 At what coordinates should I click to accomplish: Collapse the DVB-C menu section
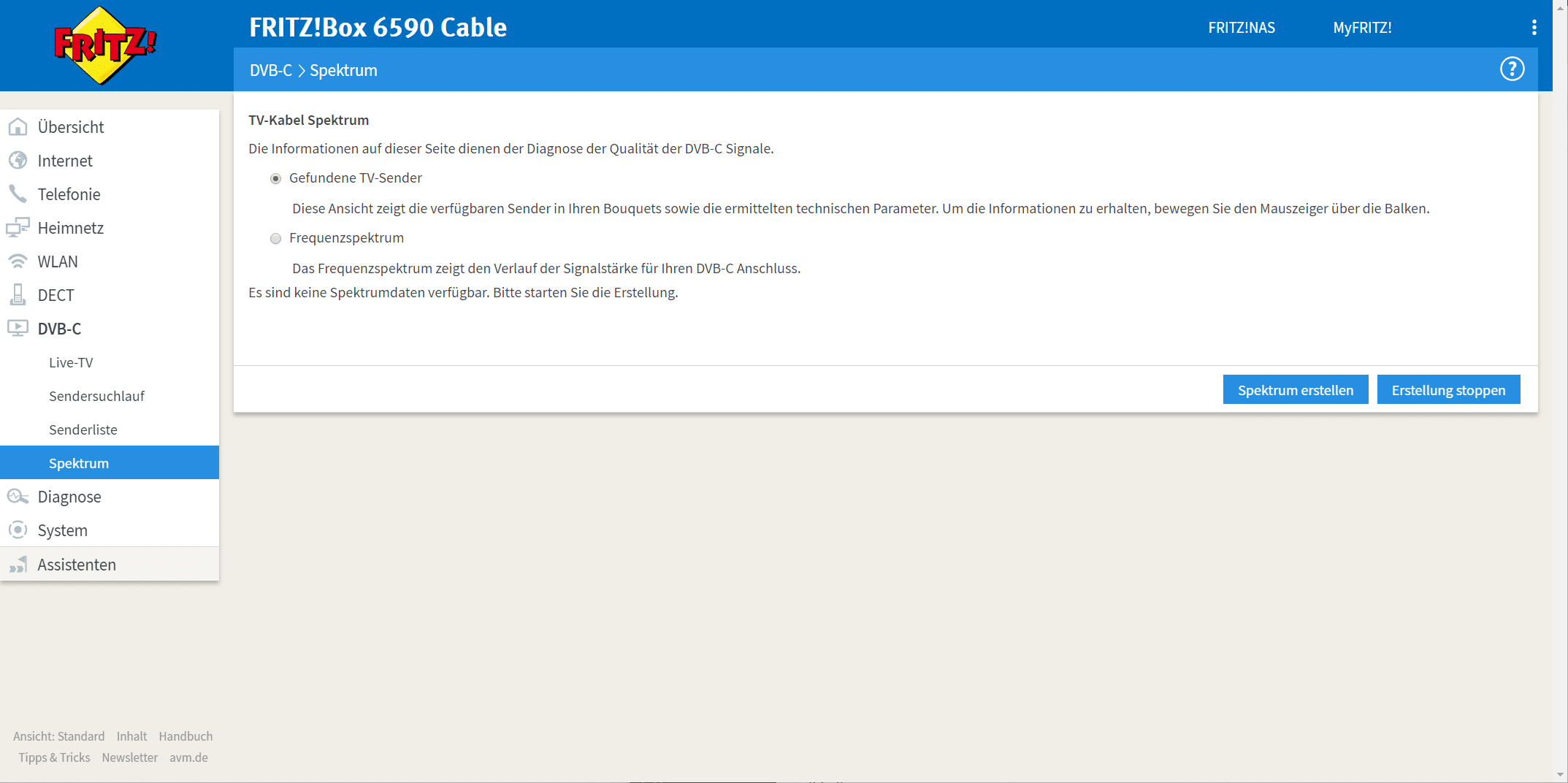pos(59,329)
